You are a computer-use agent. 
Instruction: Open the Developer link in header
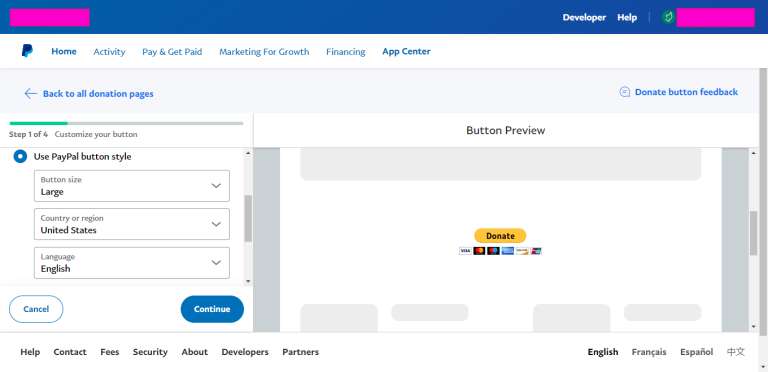[584, 18]
